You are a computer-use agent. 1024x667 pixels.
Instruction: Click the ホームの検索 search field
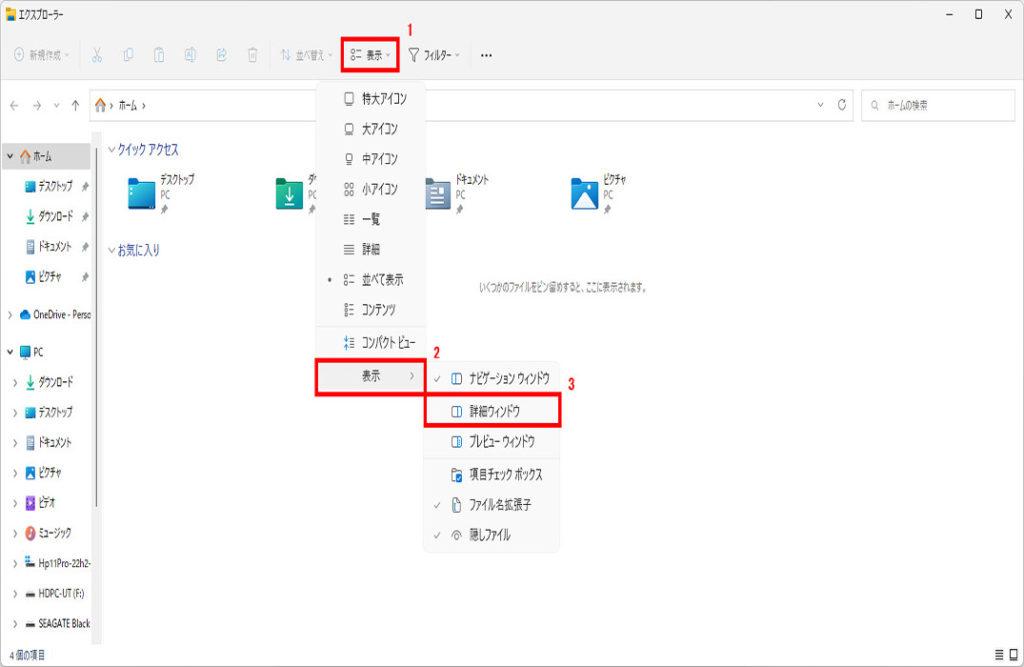coord(940,105)
